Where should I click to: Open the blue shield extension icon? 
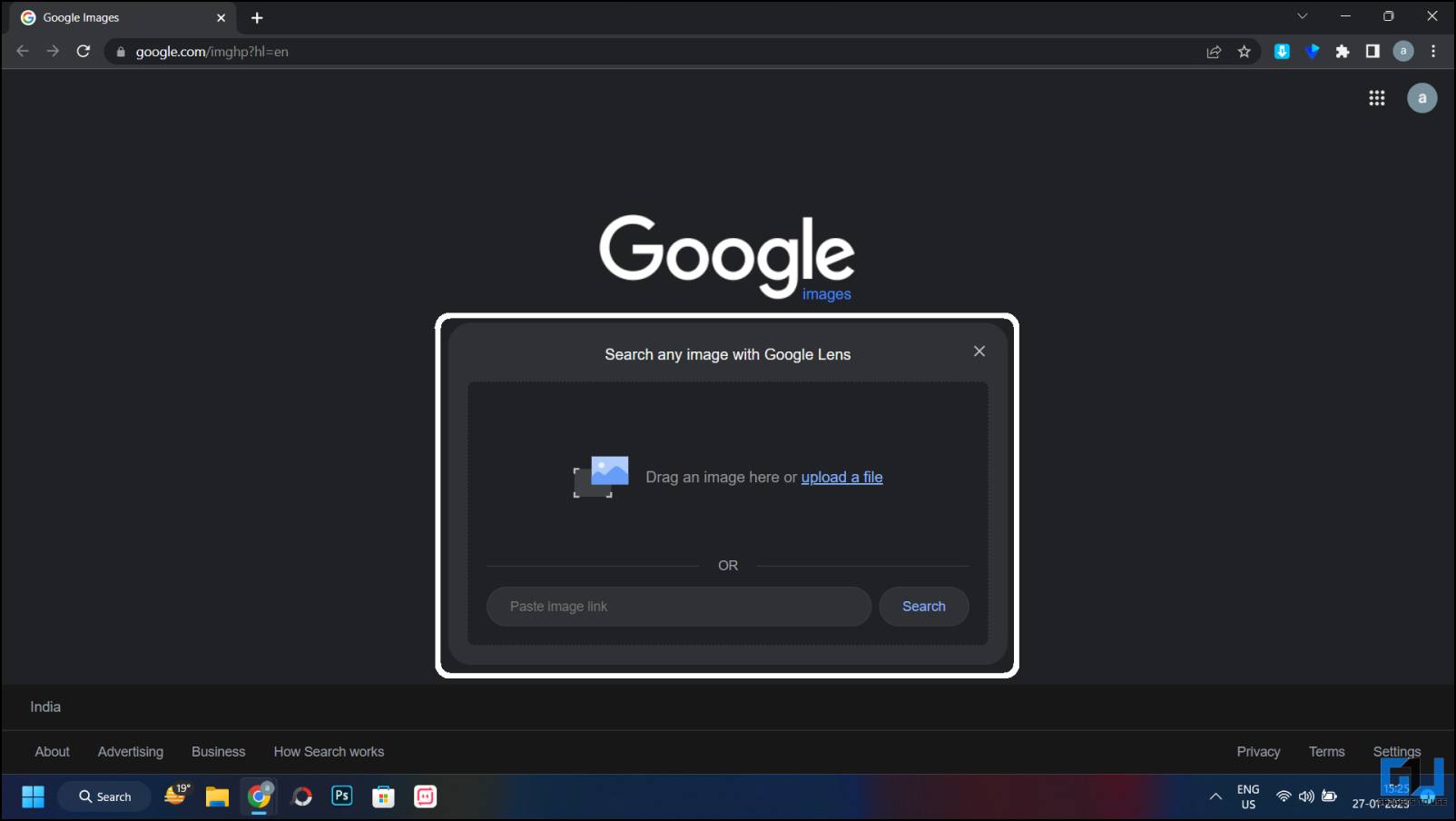1313,52
